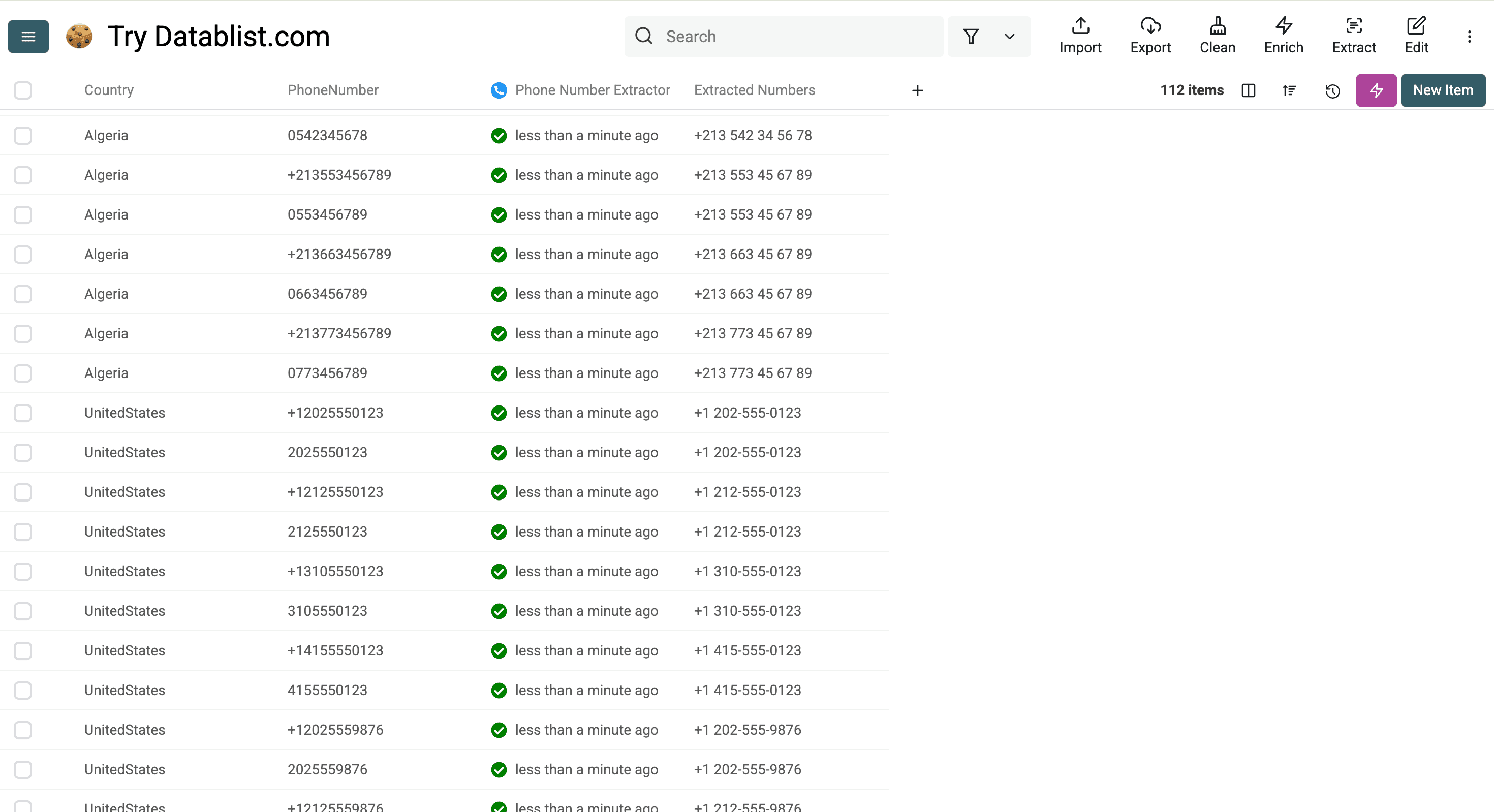Click the Phone Number Extractor column header

click(x=593, y=90)
